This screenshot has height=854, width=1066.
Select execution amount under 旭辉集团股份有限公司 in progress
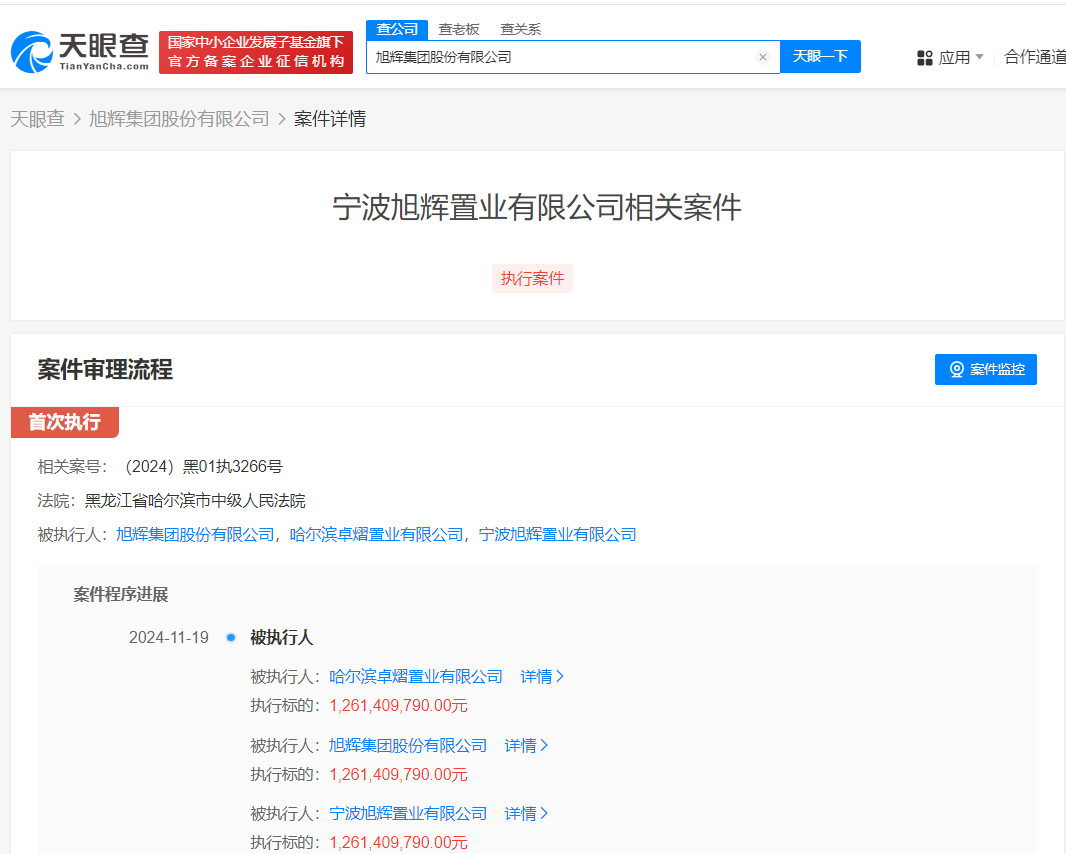click(398, 774)
